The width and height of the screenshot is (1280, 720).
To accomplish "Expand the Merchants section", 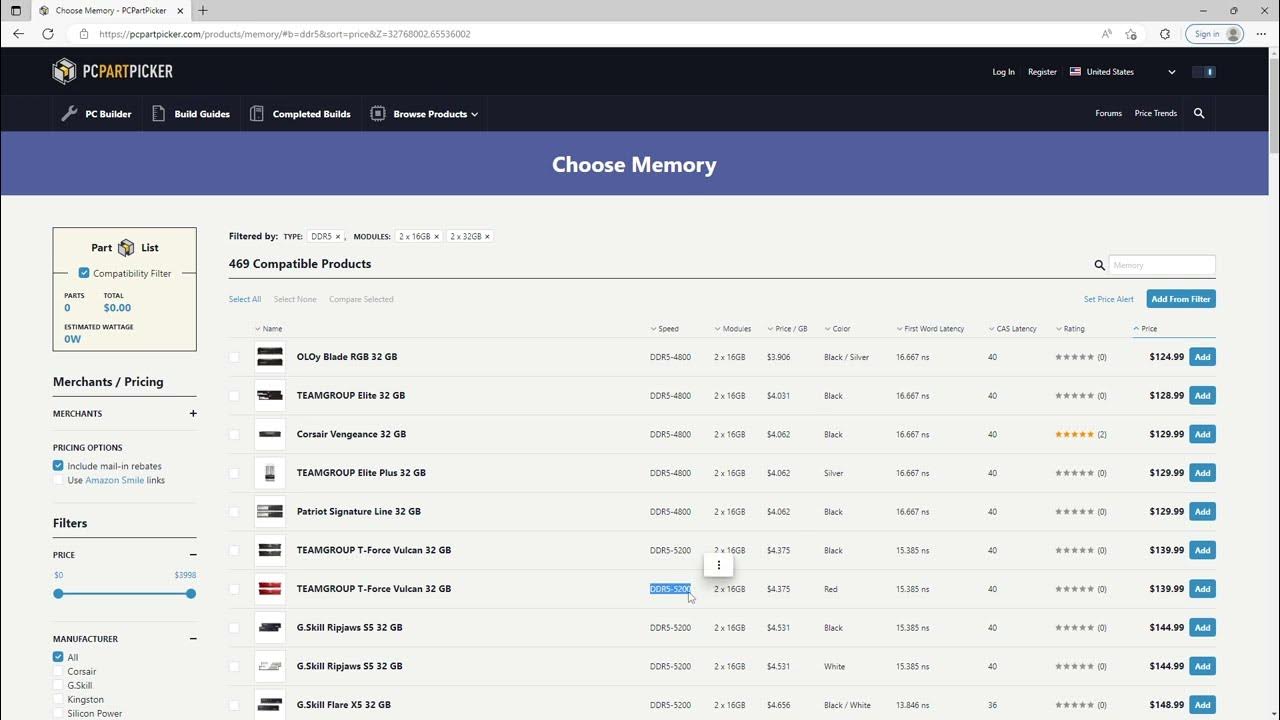I will 193,413.
